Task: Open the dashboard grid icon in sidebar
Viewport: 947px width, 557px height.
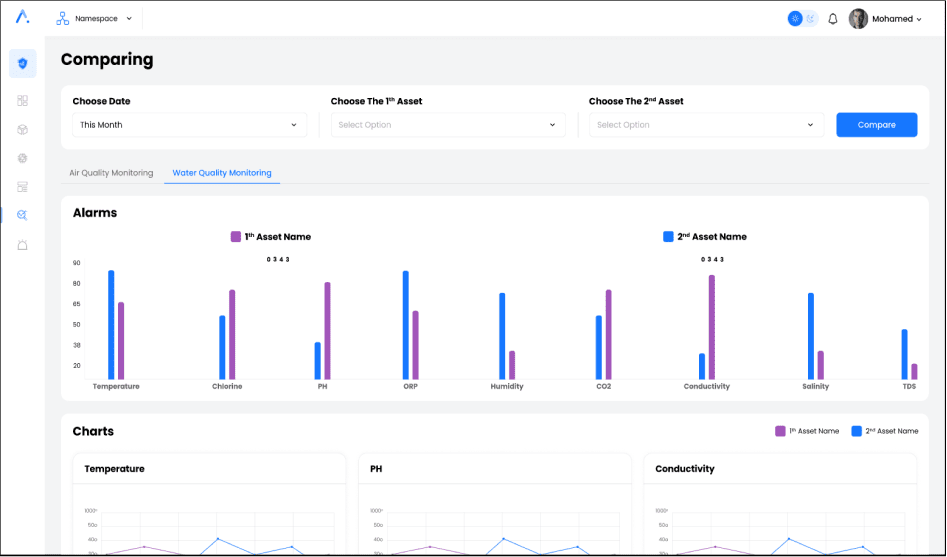Action: pos(22,101)
